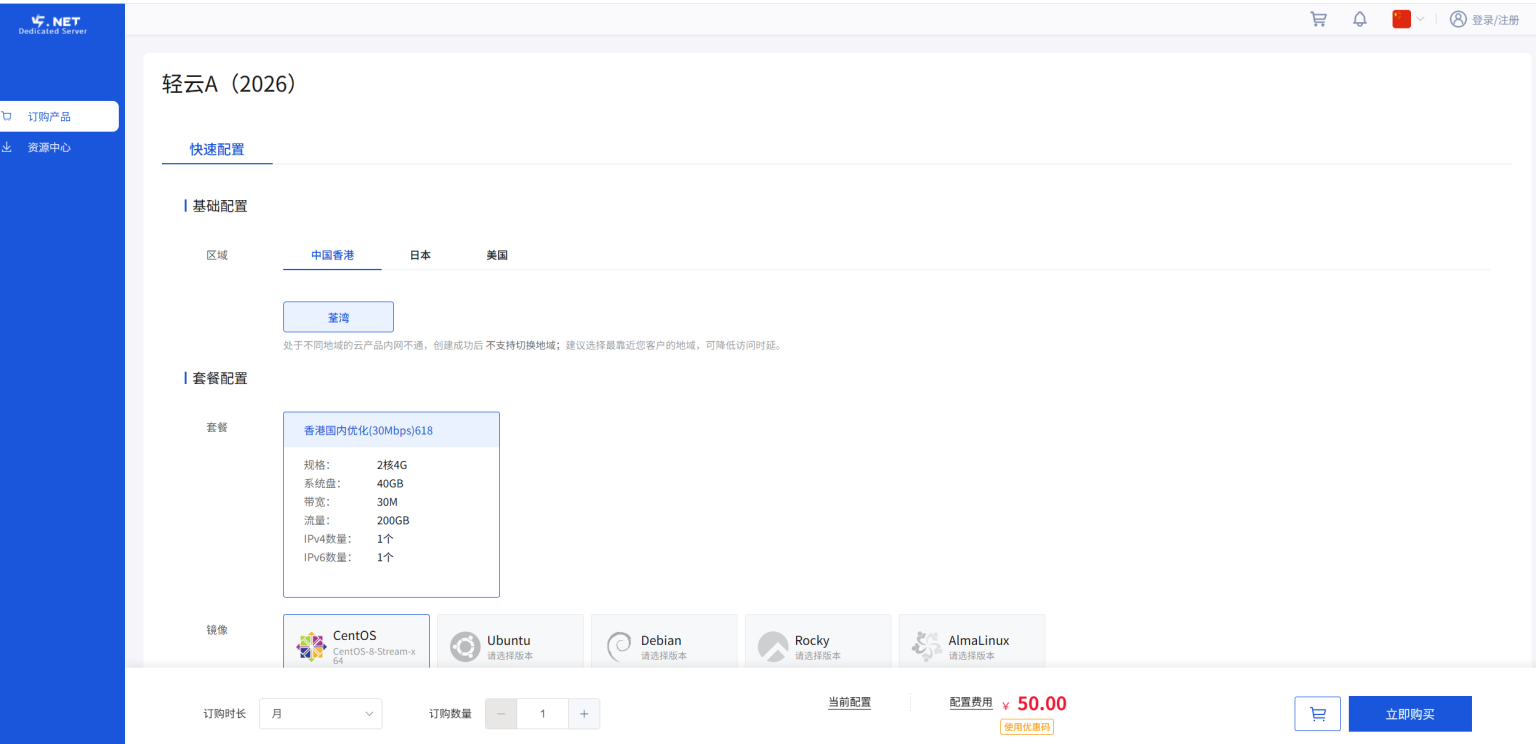The height and width of the screenshot is (744, 1536).
Task: Add to cart with bottom cart button
Action: coord(1318,714)
